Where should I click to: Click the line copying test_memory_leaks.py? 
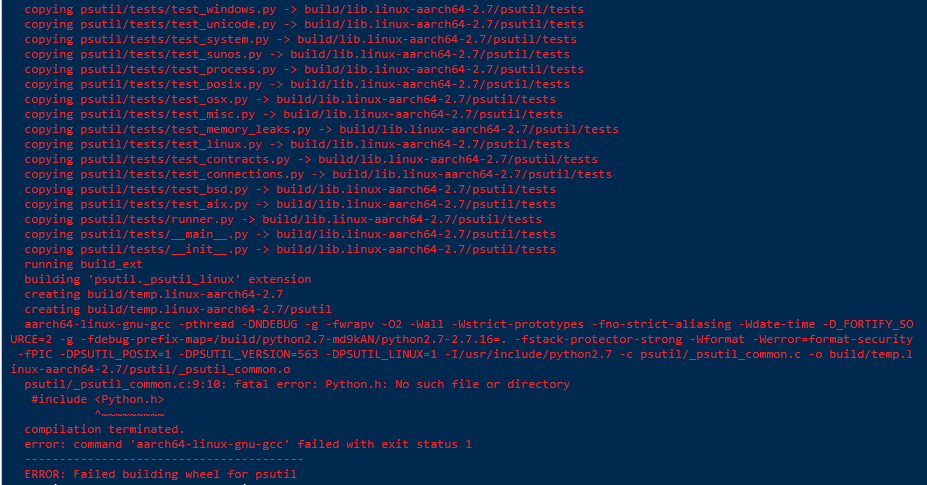322,129
